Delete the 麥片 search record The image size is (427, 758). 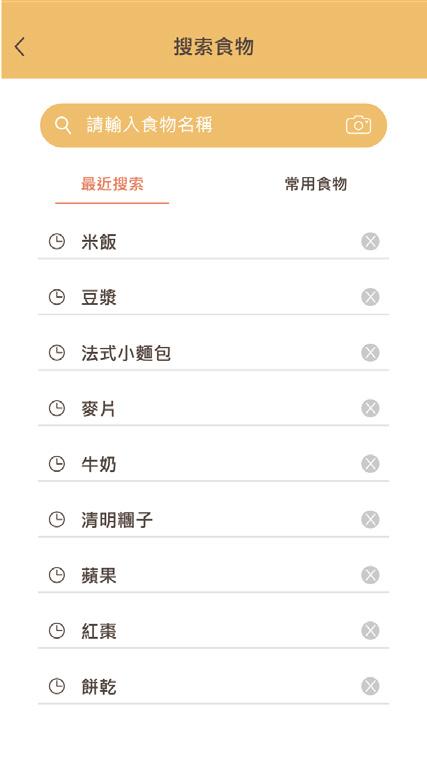[x=370, y=408]
